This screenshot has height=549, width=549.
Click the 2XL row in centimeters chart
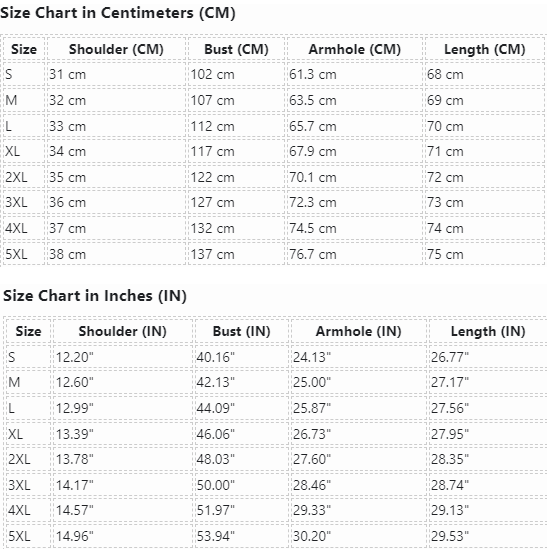pyautogui.click(x=274, y=177)
